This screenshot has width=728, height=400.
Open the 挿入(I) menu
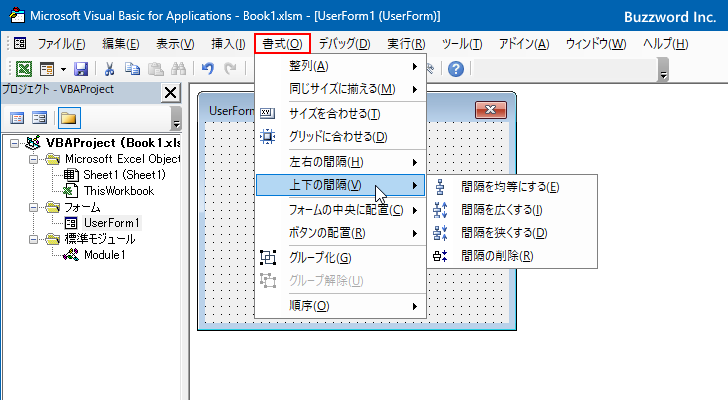tap(228, 44)
